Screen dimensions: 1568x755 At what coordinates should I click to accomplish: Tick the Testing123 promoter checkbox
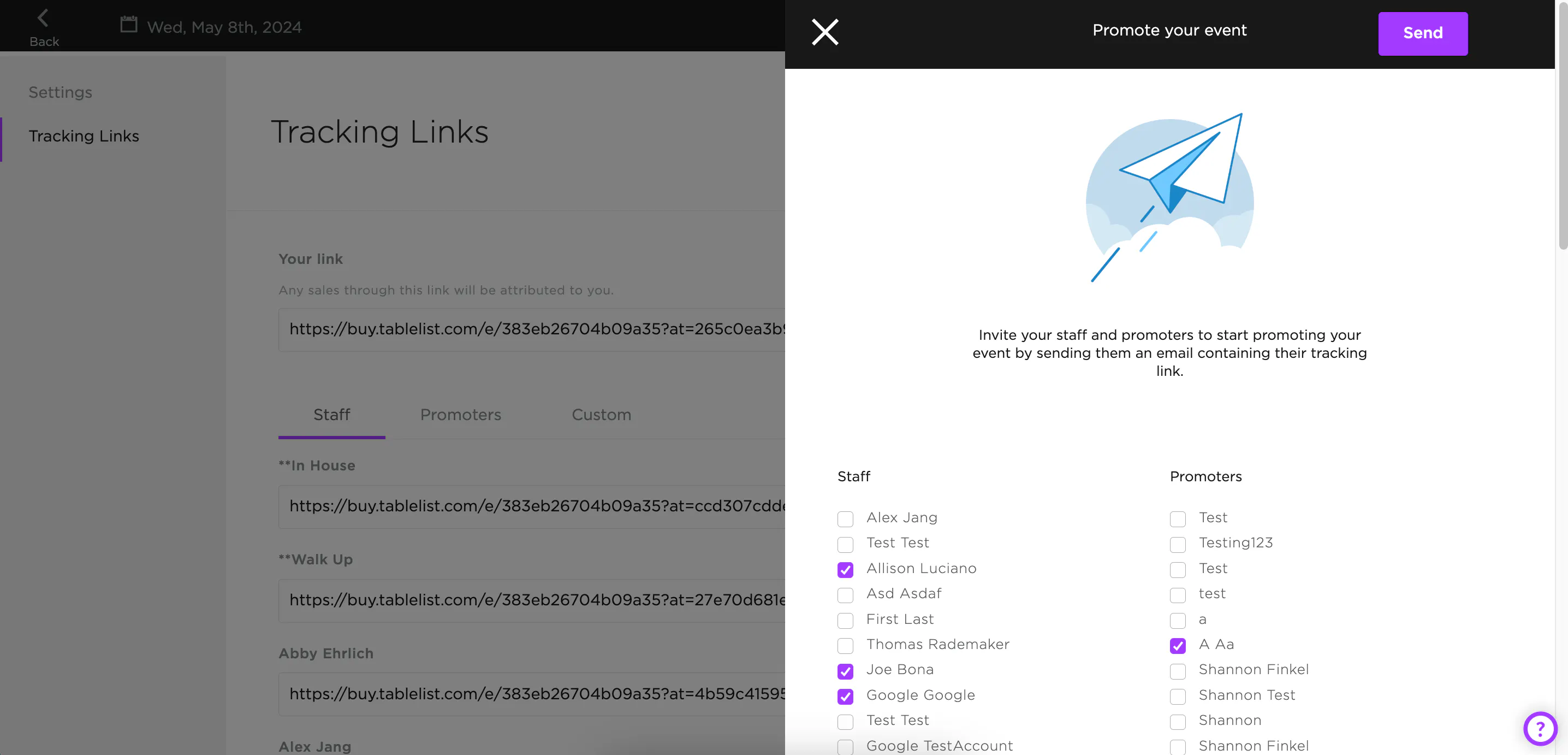pos(1177,544)
